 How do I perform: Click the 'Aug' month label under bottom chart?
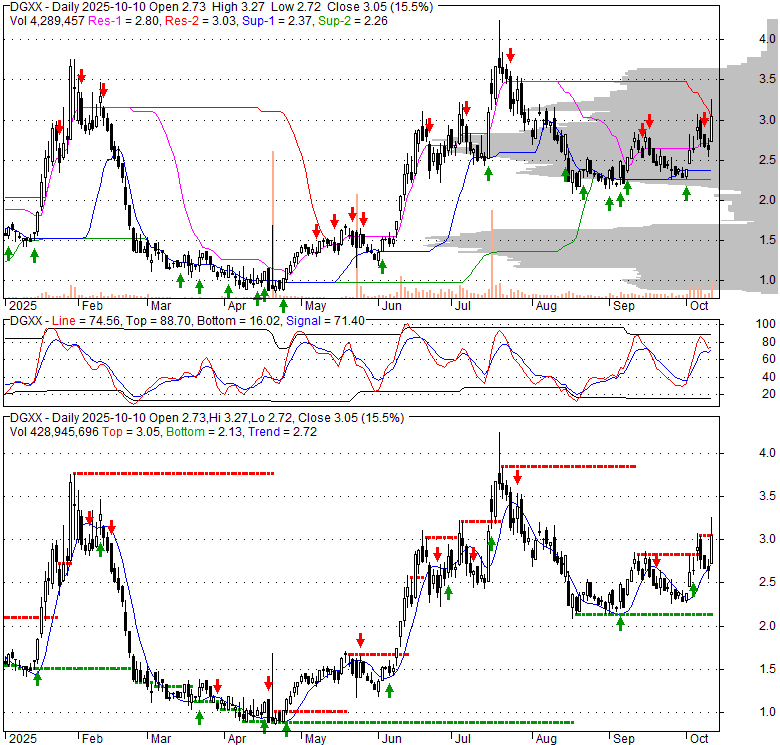(546, 739)
